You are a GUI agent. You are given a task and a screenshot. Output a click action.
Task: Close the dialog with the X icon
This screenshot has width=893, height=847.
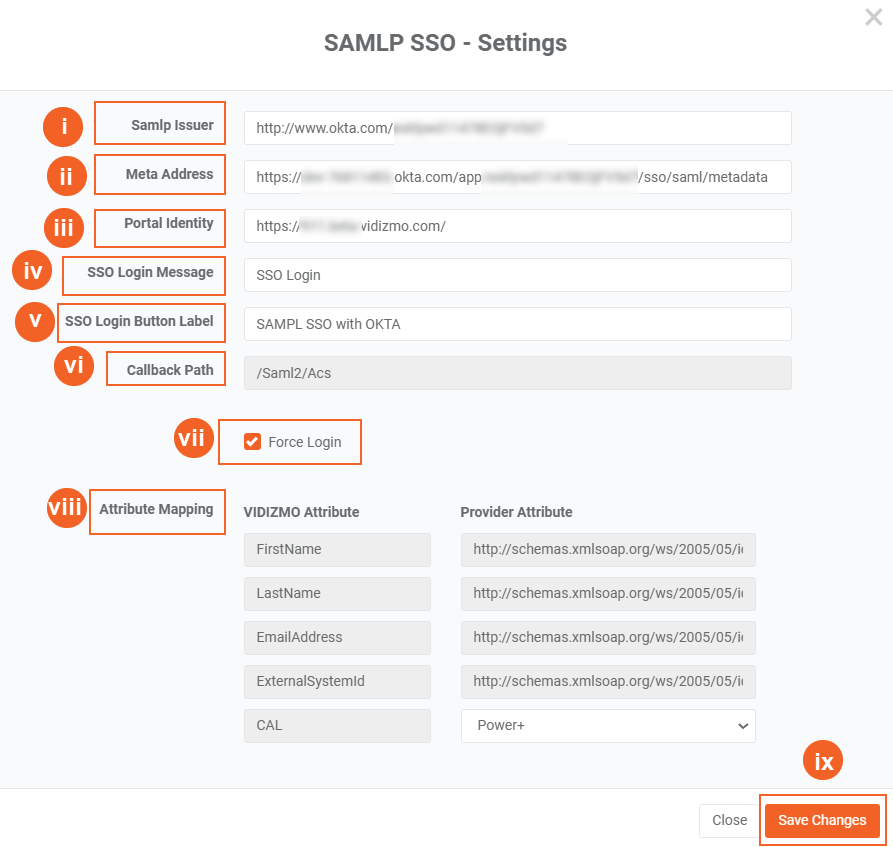point(873,17)
